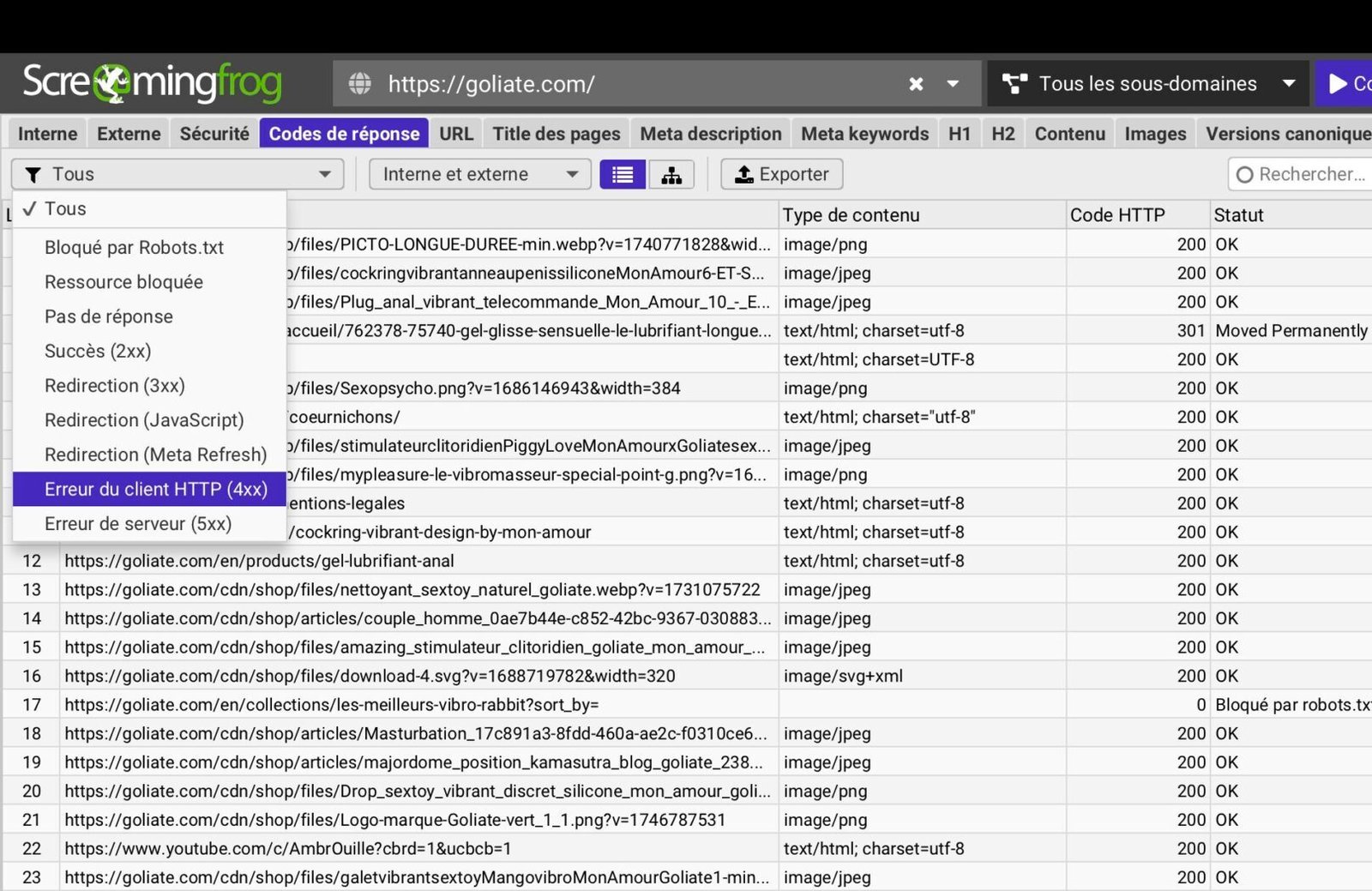Select Bloqué par Robots.txt filter
Screen dimensions: 1372x891
(134, 248)
